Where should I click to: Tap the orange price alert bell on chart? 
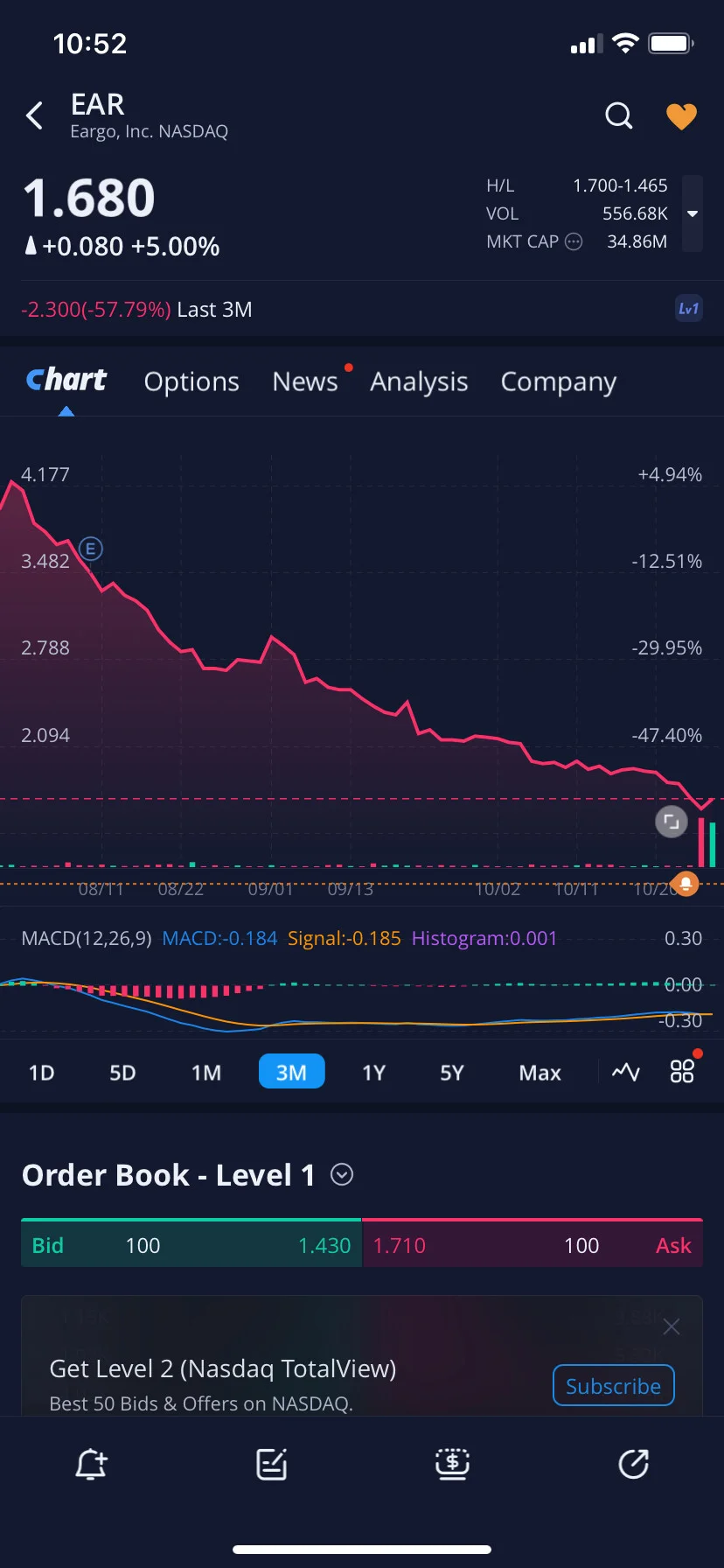pos(686,884)
